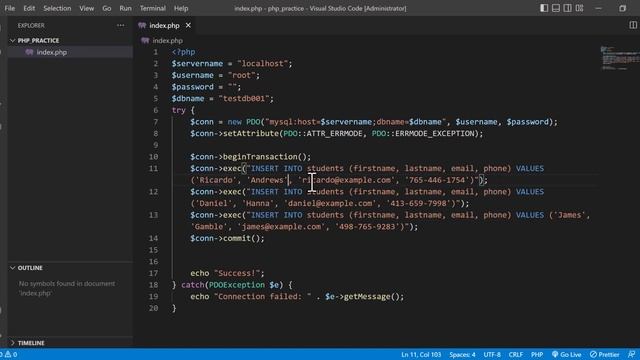Open notifications icon in status bar
The width and height of the screenshot is (640, 360).
coord(631,354)
